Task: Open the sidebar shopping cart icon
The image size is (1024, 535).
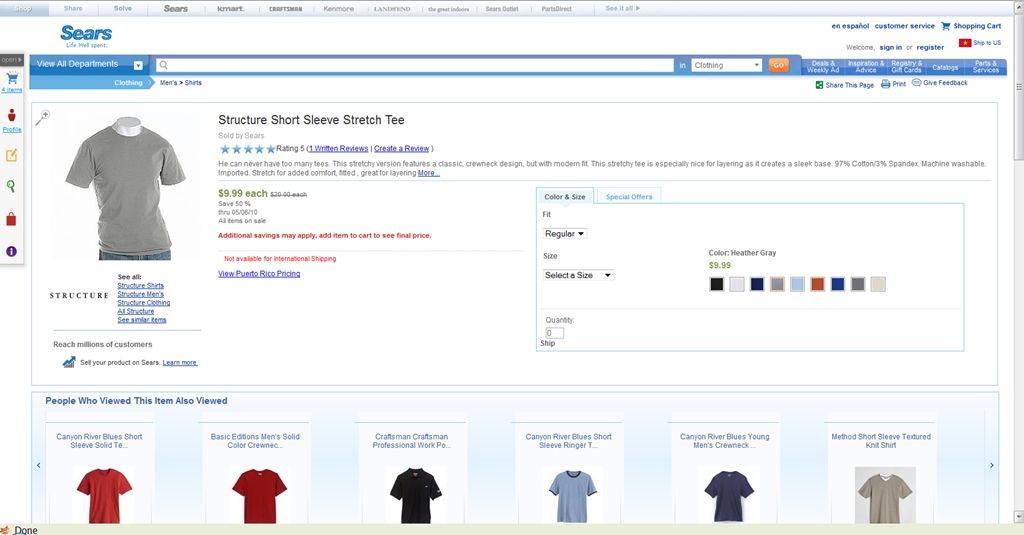Action: tap(12, 78)
